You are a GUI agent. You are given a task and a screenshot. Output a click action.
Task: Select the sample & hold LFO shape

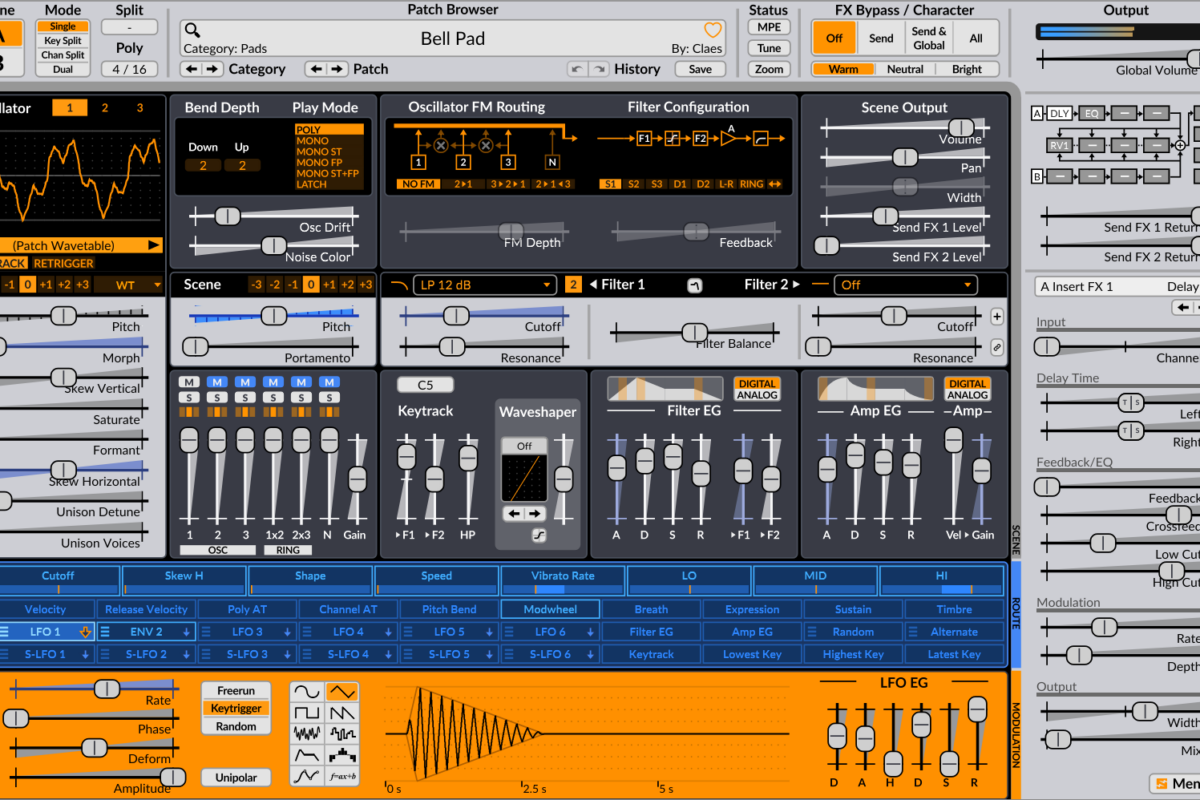point(342,734)
